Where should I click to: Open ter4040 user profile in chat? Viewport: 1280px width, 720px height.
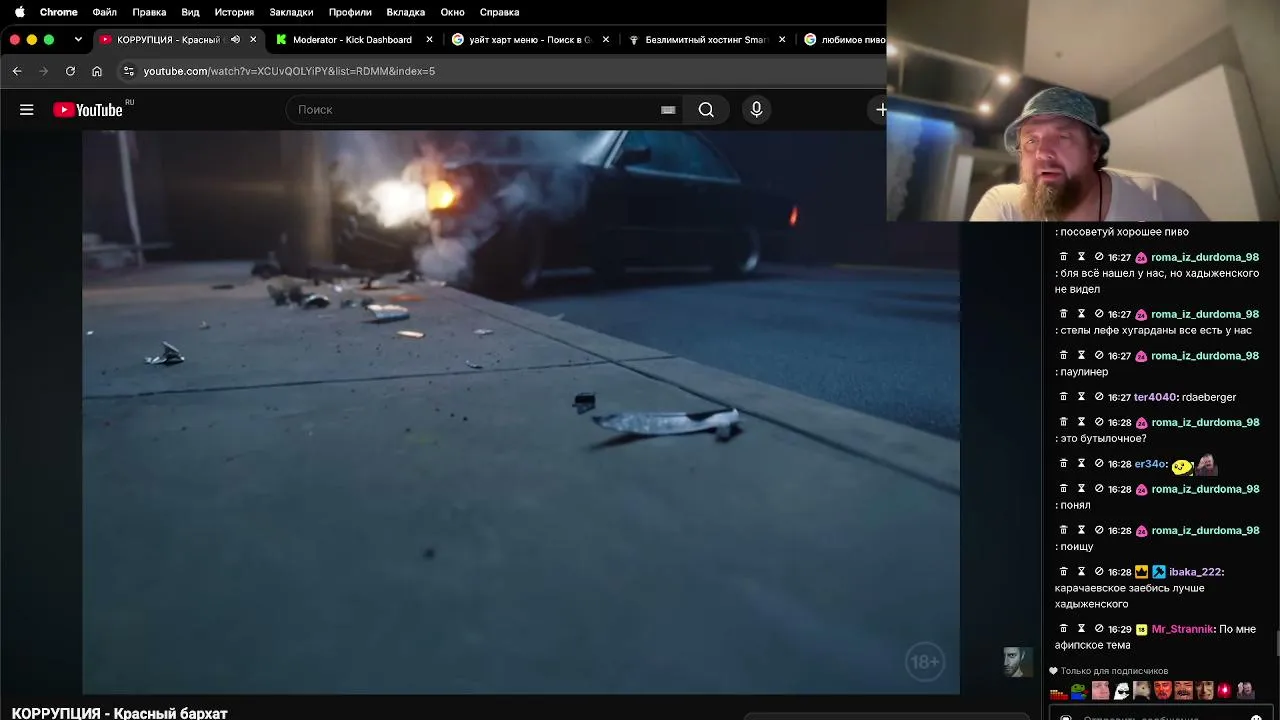click(x=1154, y=397)
